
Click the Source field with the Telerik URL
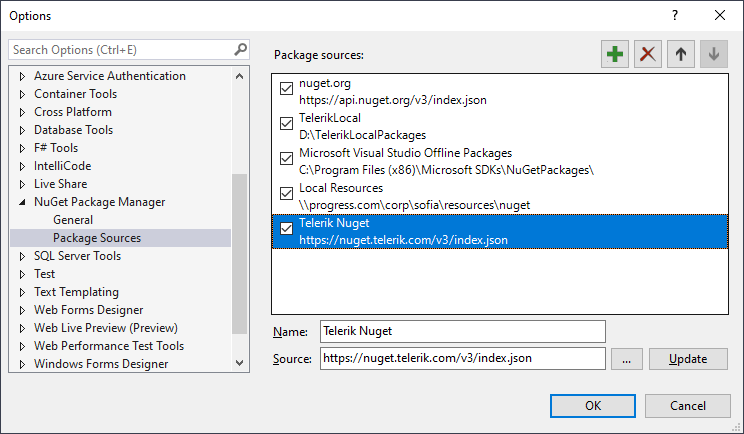[x=463, y=359]
